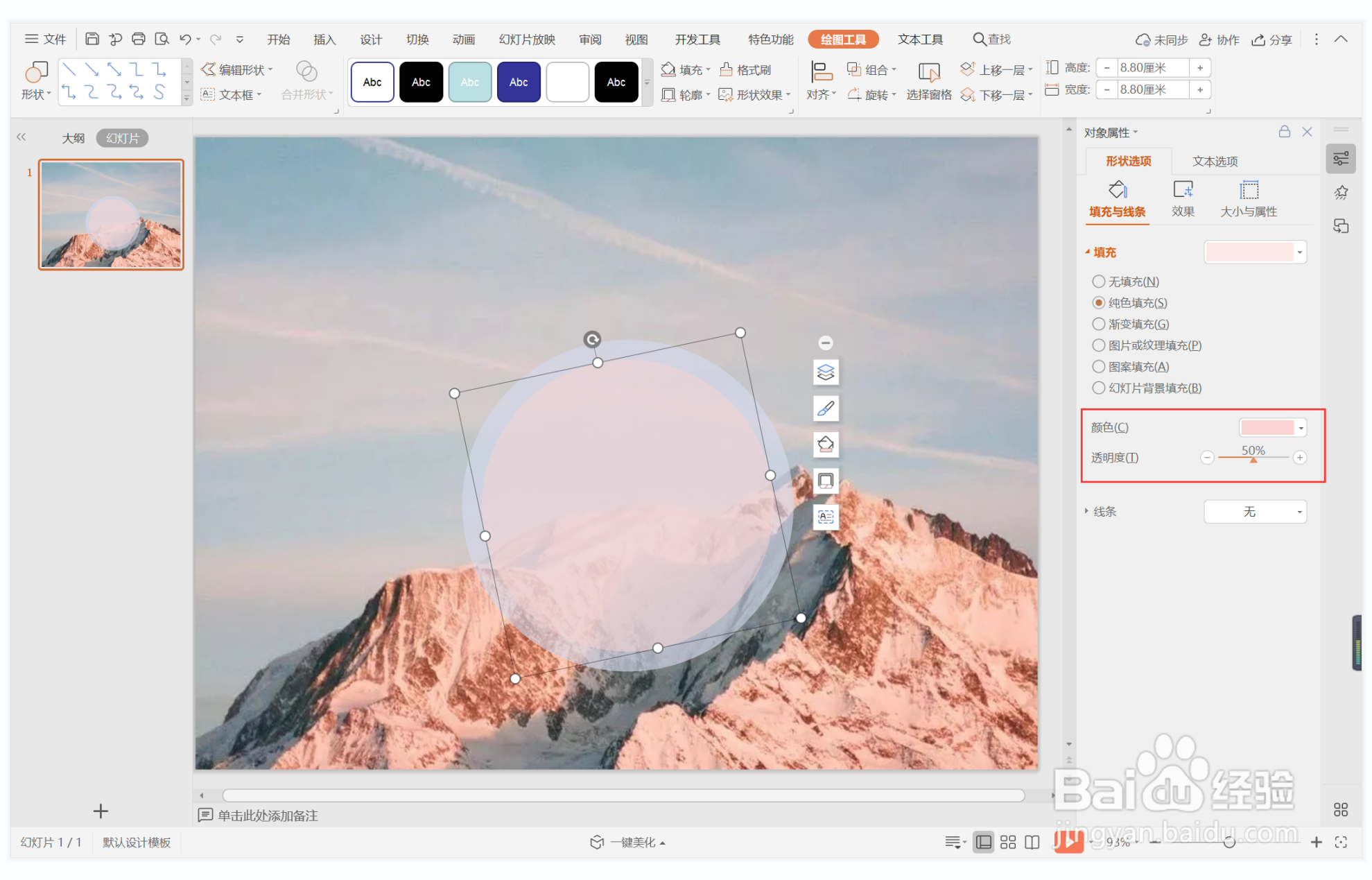1372x880 pixels.
Task: Open the insert (插入) ribbon tab
Action: point(324,40)
